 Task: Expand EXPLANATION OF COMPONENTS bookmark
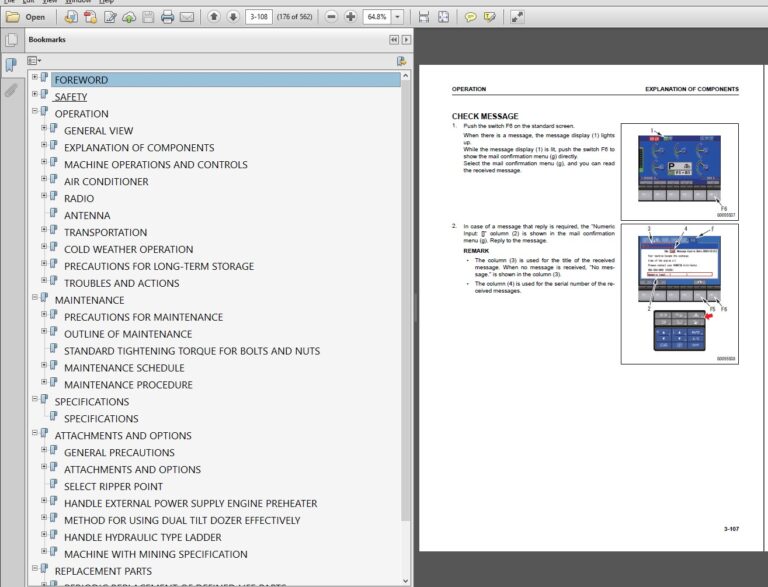[x=44, y=145]
